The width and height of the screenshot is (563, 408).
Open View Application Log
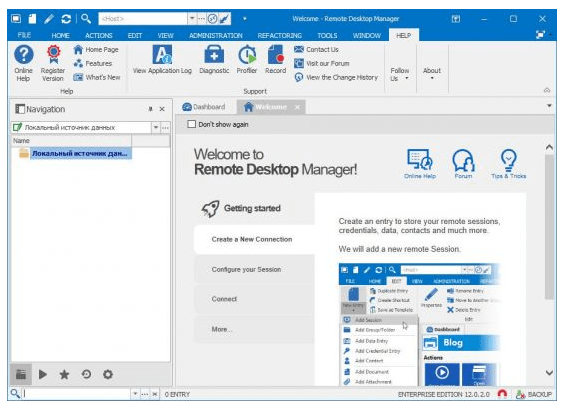[162, 60]
